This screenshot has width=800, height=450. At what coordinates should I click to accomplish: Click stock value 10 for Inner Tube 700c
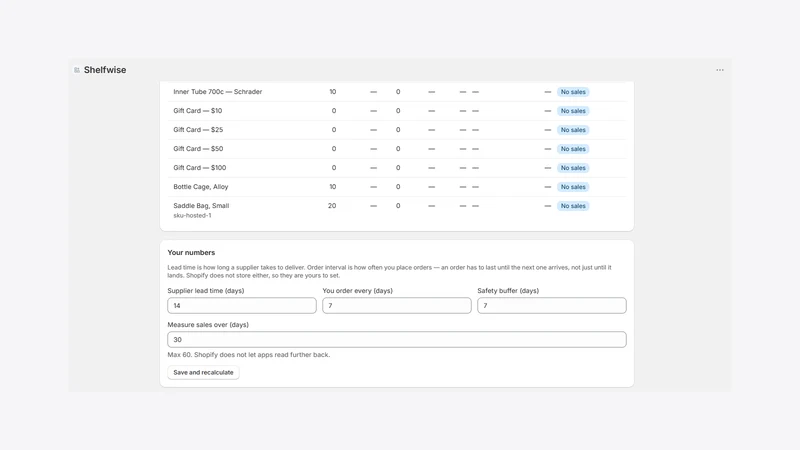[x=332, y=92]
